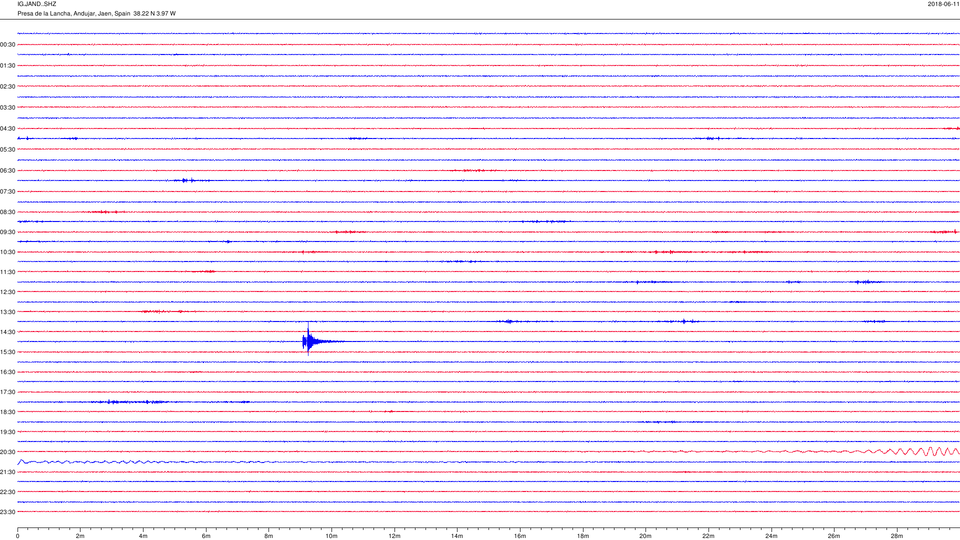Click the 22m axis tick label
This screenshot has width=960, height=540.
tap(708, 536)
